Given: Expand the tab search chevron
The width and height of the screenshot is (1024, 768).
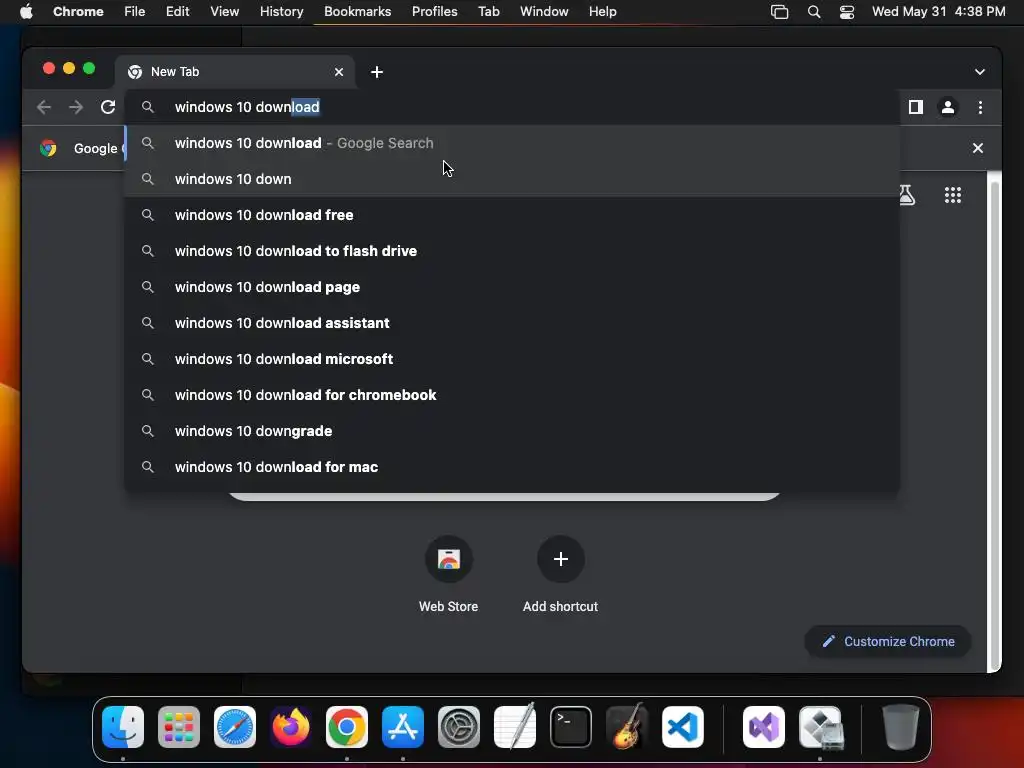Looking at the screenshot, I should pyautogui.click(x=980, y=72).
